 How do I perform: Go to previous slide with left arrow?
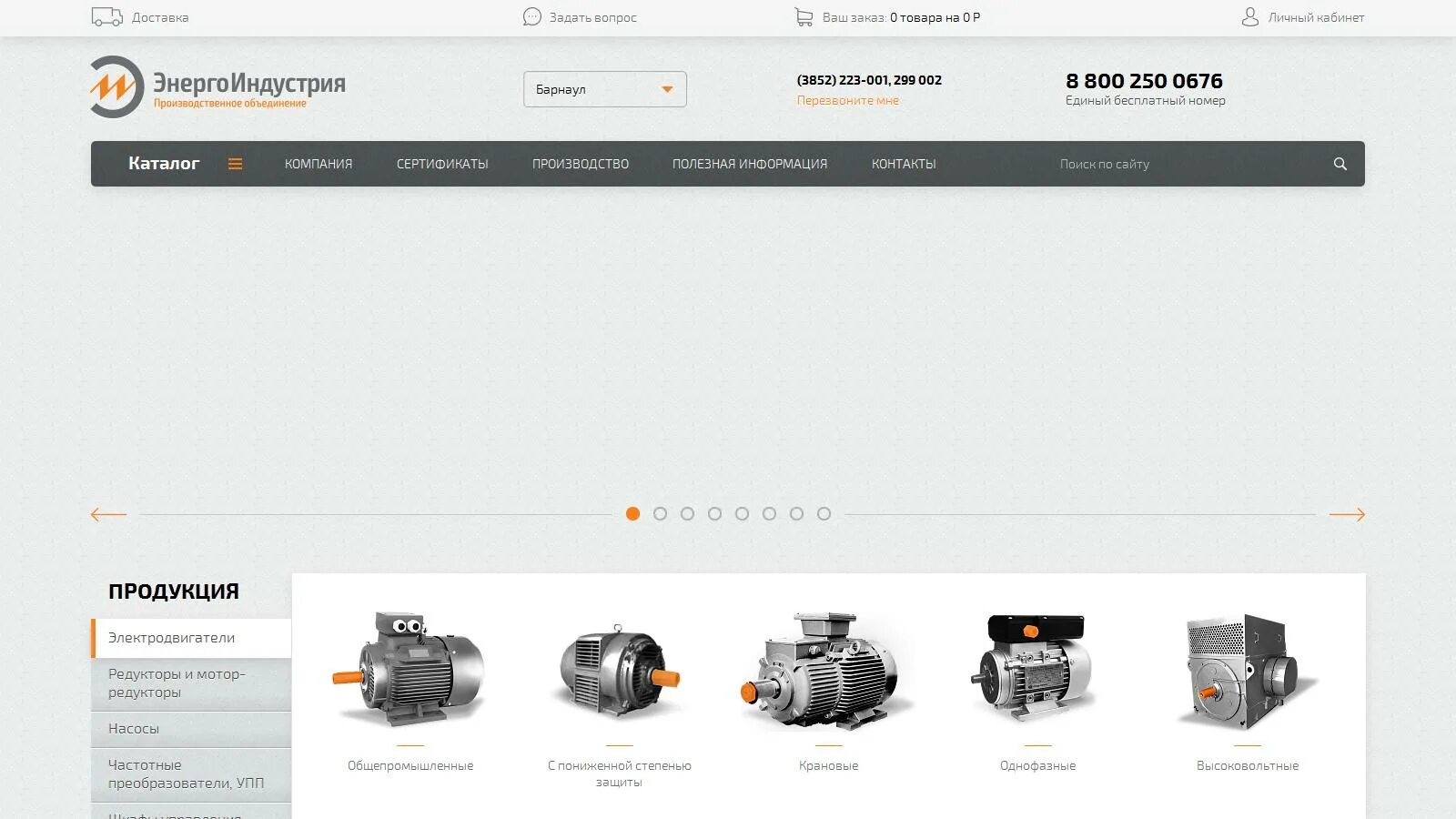tap(108, 514)
